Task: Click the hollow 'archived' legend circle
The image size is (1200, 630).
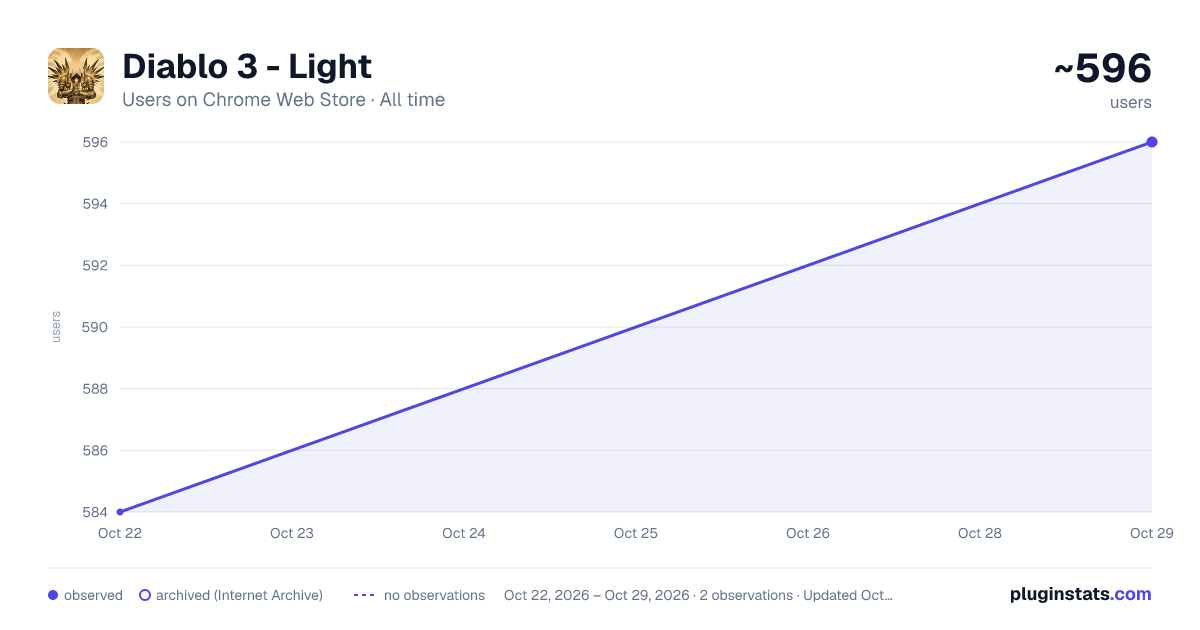Action: point(145,595)
